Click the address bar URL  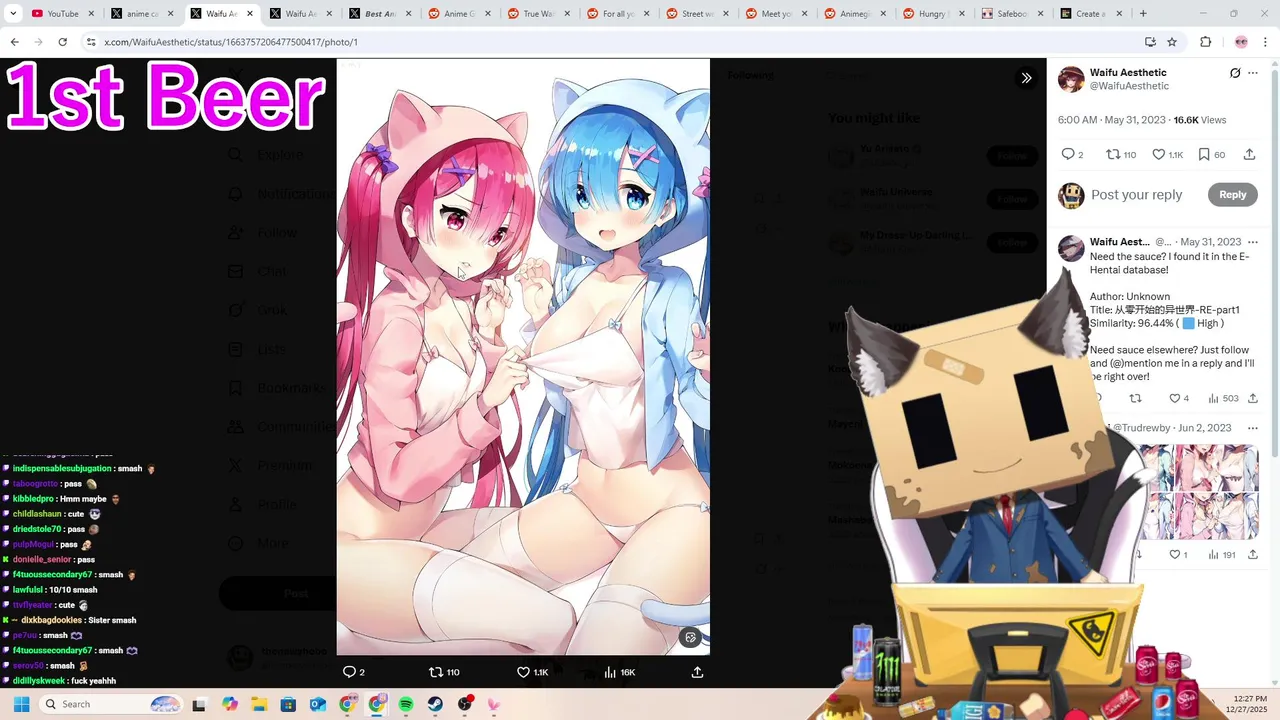tap(230, 42)
